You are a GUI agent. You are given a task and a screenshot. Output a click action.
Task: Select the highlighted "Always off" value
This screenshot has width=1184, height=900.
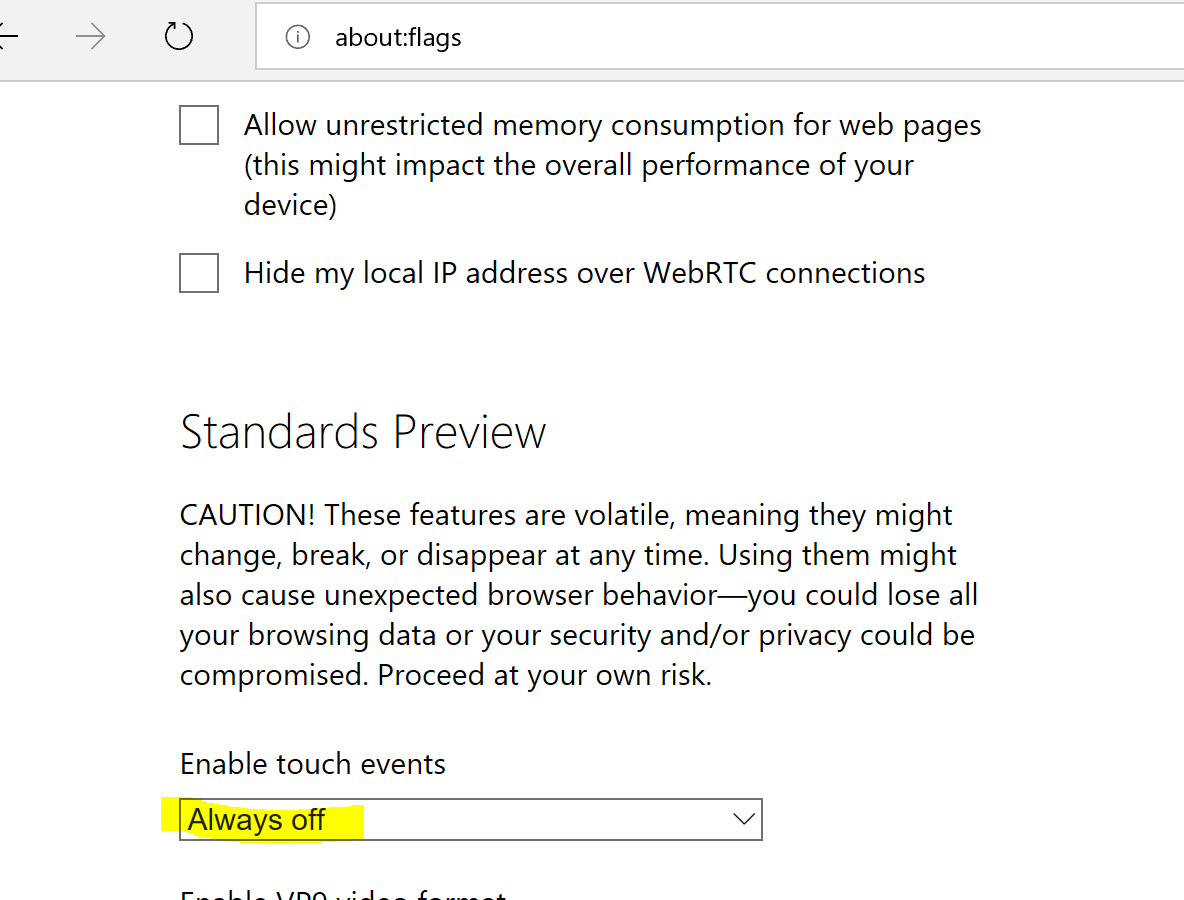[257, 820]
